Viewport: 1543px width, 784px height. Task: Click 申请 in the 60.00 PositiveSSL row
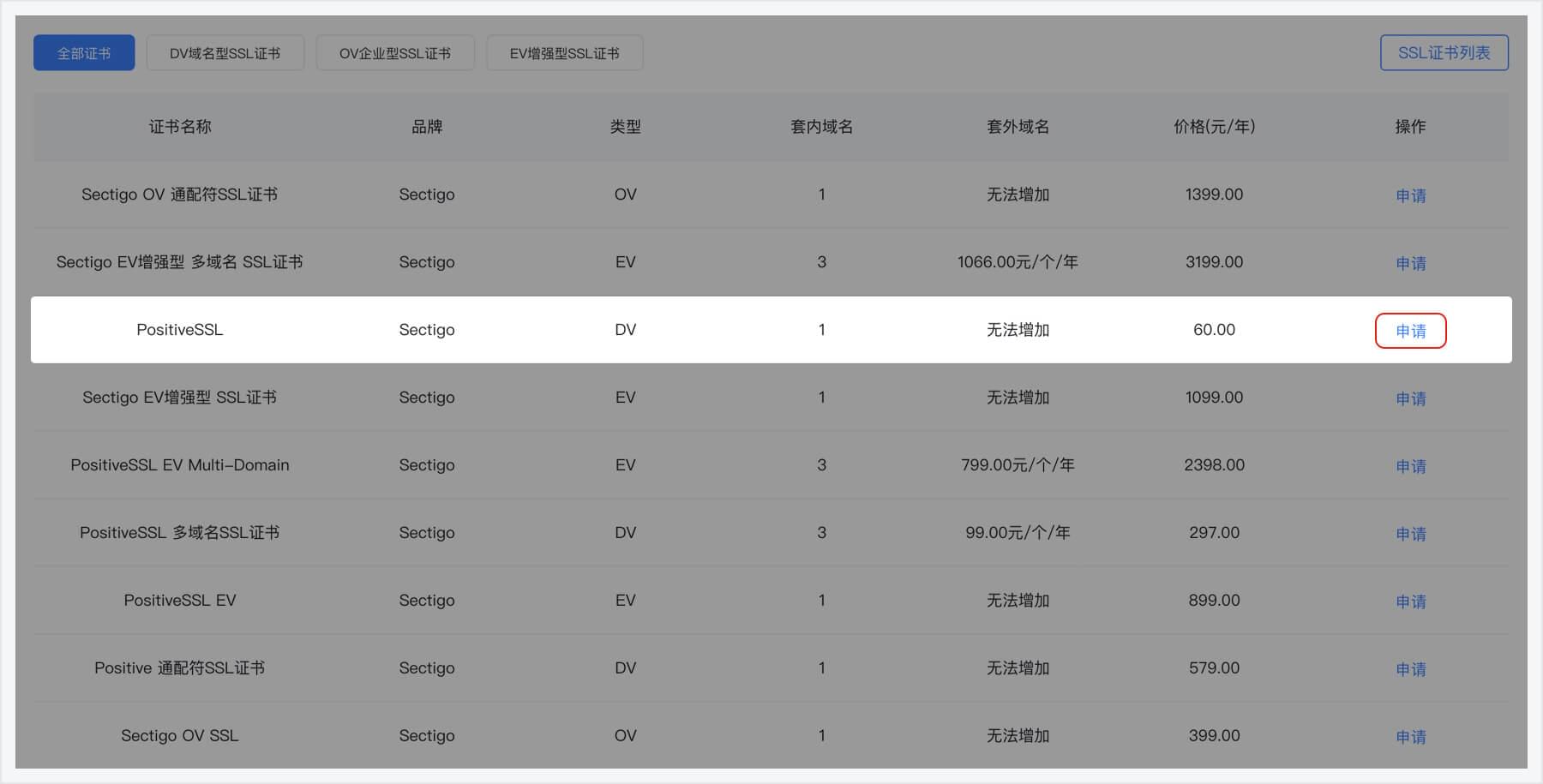pos(1411,331)
